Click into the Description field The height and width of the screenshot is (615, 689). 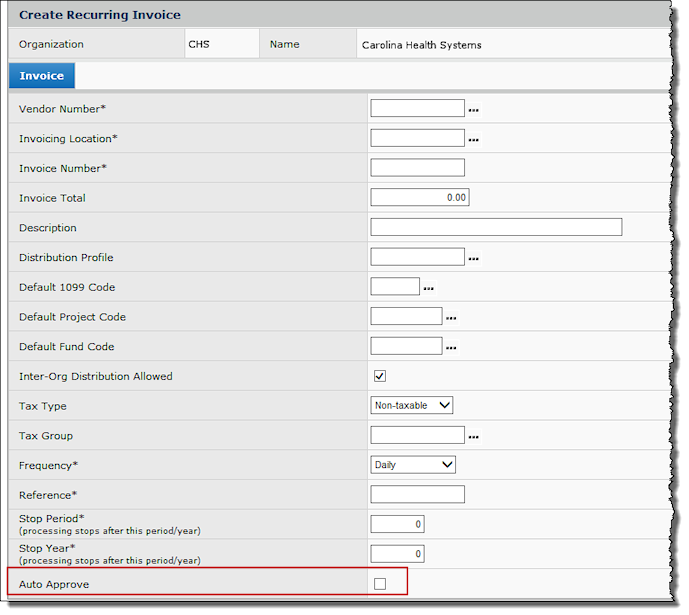(495, 227)
